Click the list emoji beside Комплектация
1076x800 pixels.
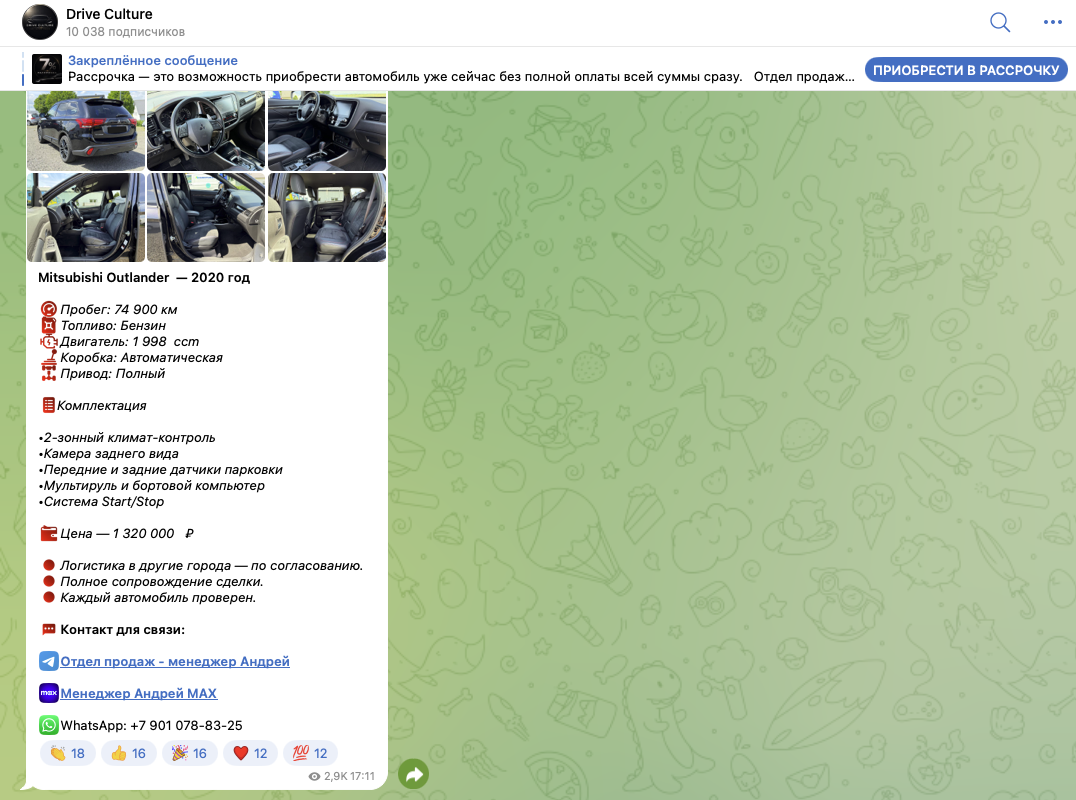(x=48, y=405)
